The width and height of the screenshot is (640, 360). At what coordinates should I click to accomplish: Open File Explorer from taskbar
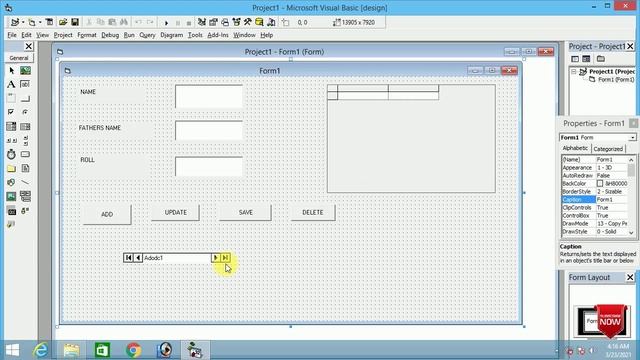(x=71, y=350)
